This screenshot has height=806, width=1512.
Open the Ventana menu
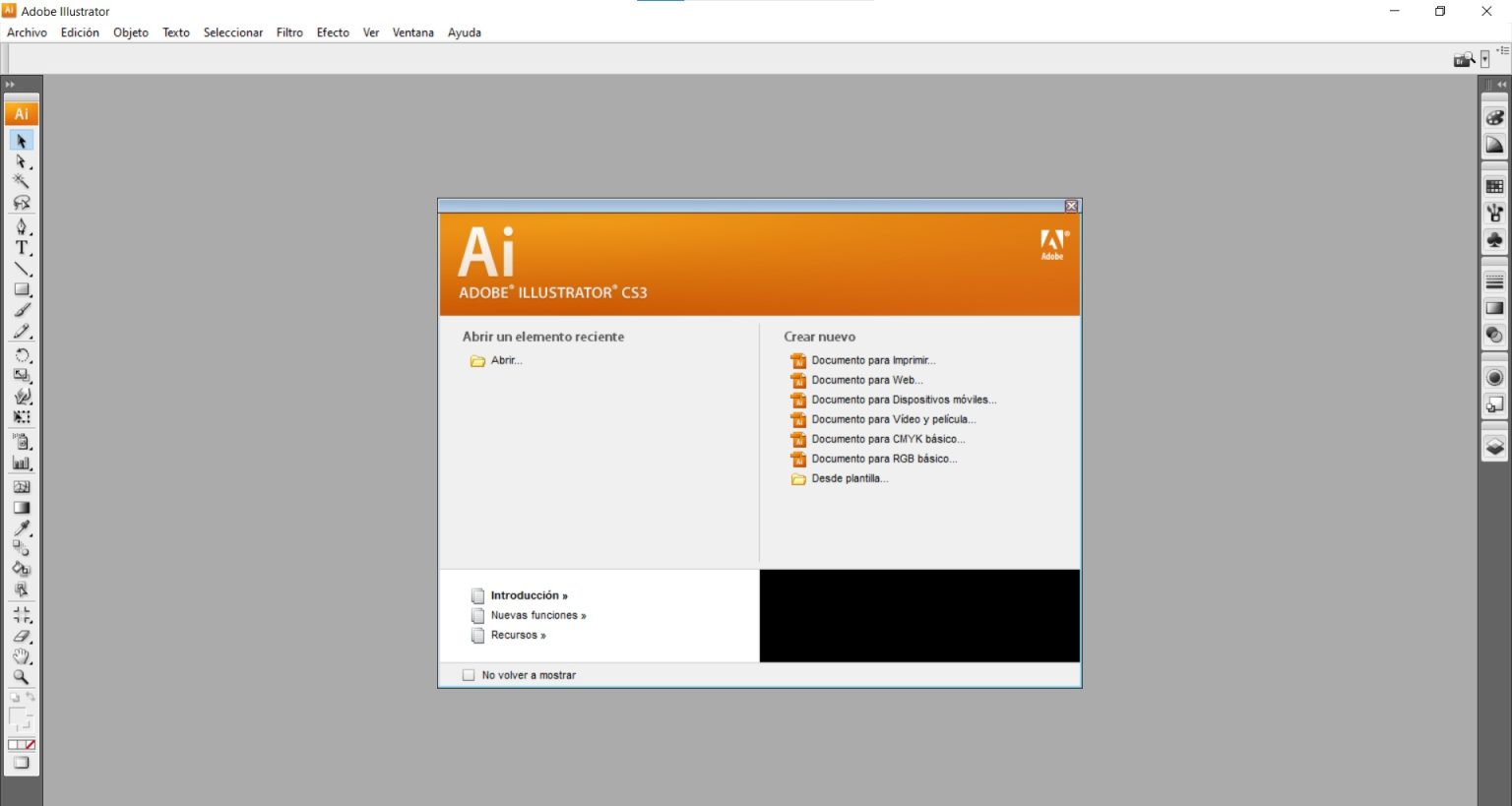coord(413,32)
